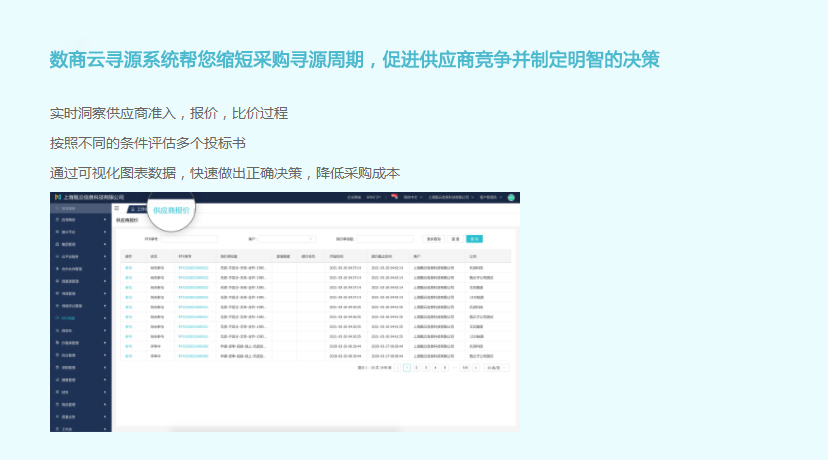Click the quote title input field

(384, 239)
